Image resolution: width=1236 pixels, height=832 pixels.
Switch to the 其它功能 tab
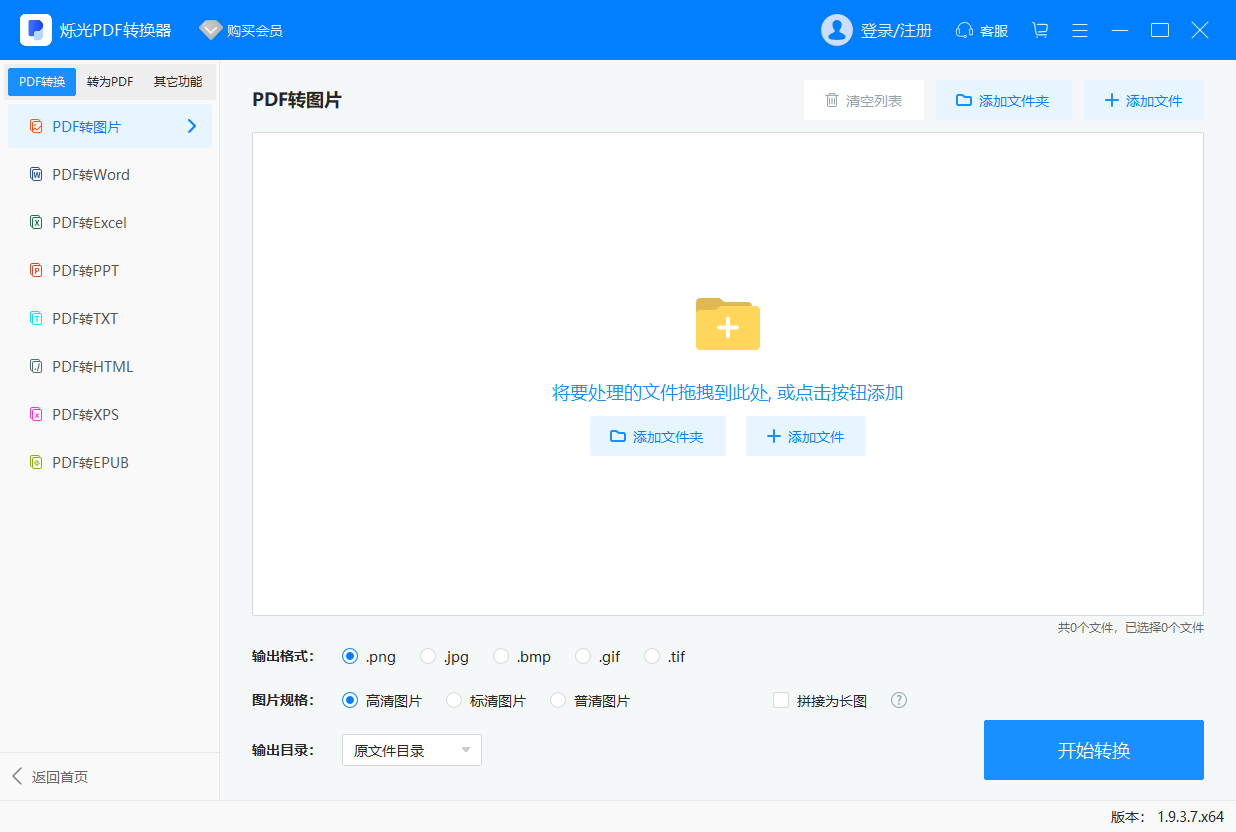click(x=176, y=81)
